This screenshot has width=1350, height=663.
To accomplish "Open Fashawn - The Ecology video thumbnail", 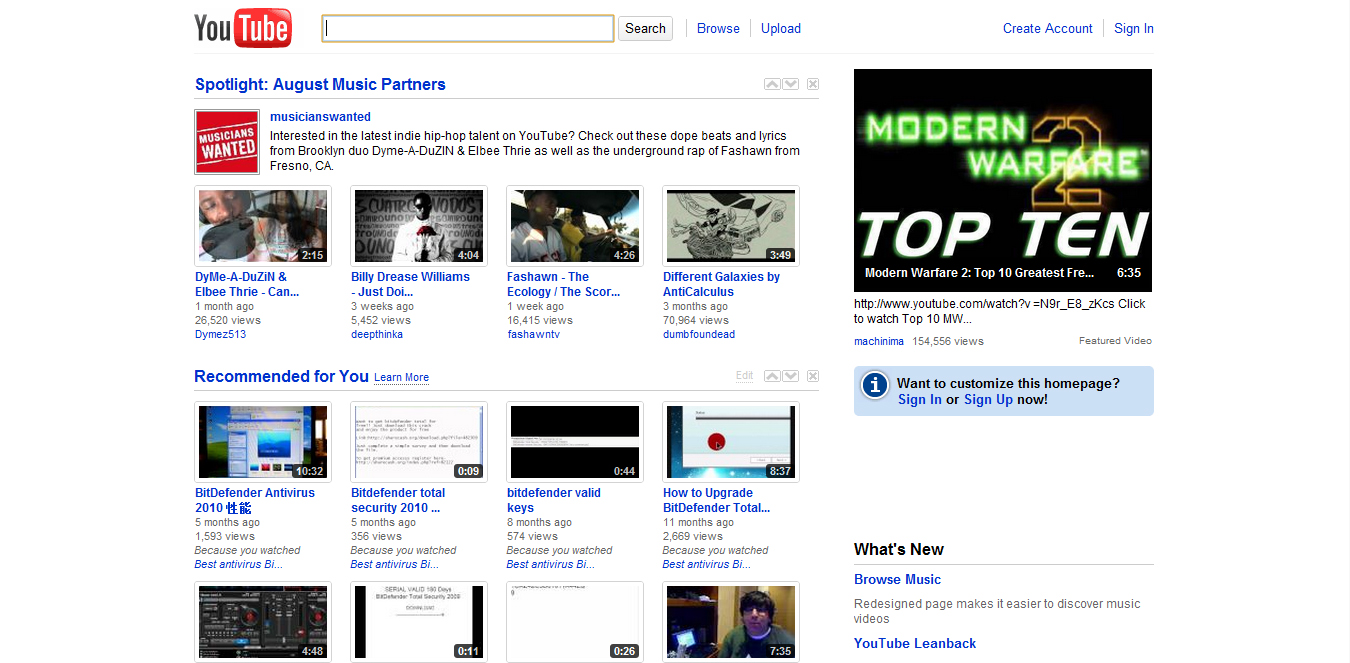I will pyautogui.click(x=575, y=226).
